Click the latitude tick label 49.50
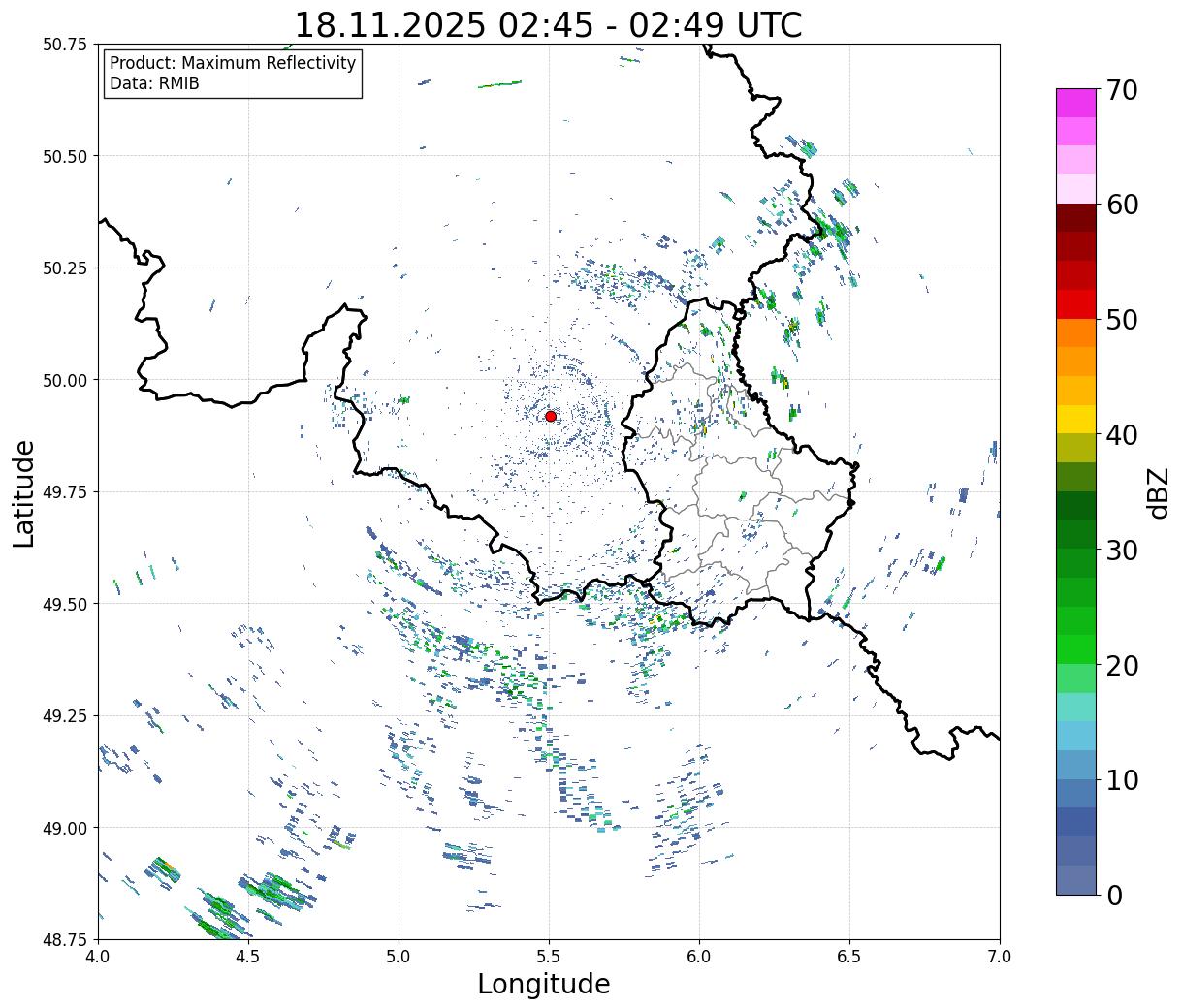Image resolution: width=1182 pixels, height=1008 pixels. pyautogui.click(x=64, y=604)
